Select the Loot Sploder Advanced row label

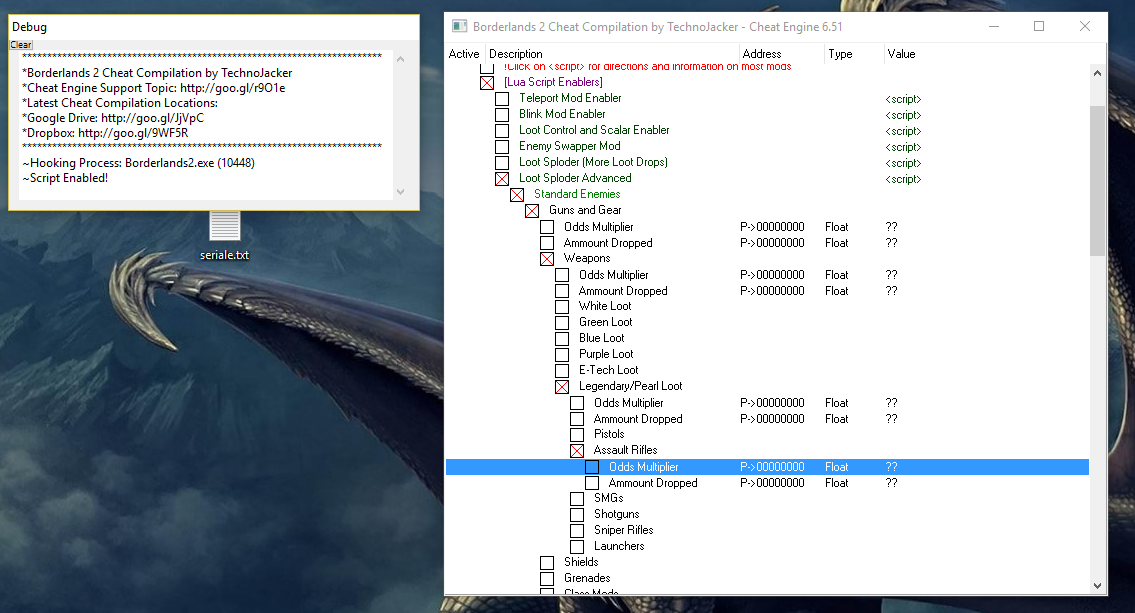click(575, 178)
